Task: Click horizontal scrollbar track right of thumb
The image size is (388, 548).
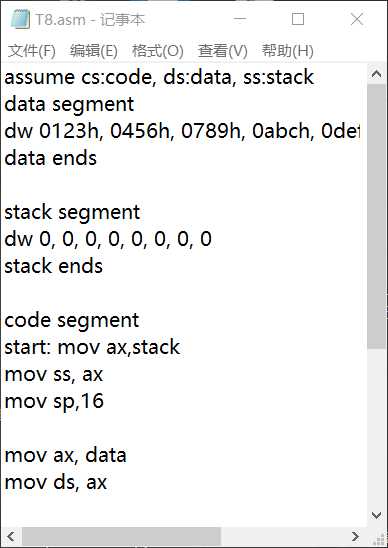Action: tap(283, 536)
